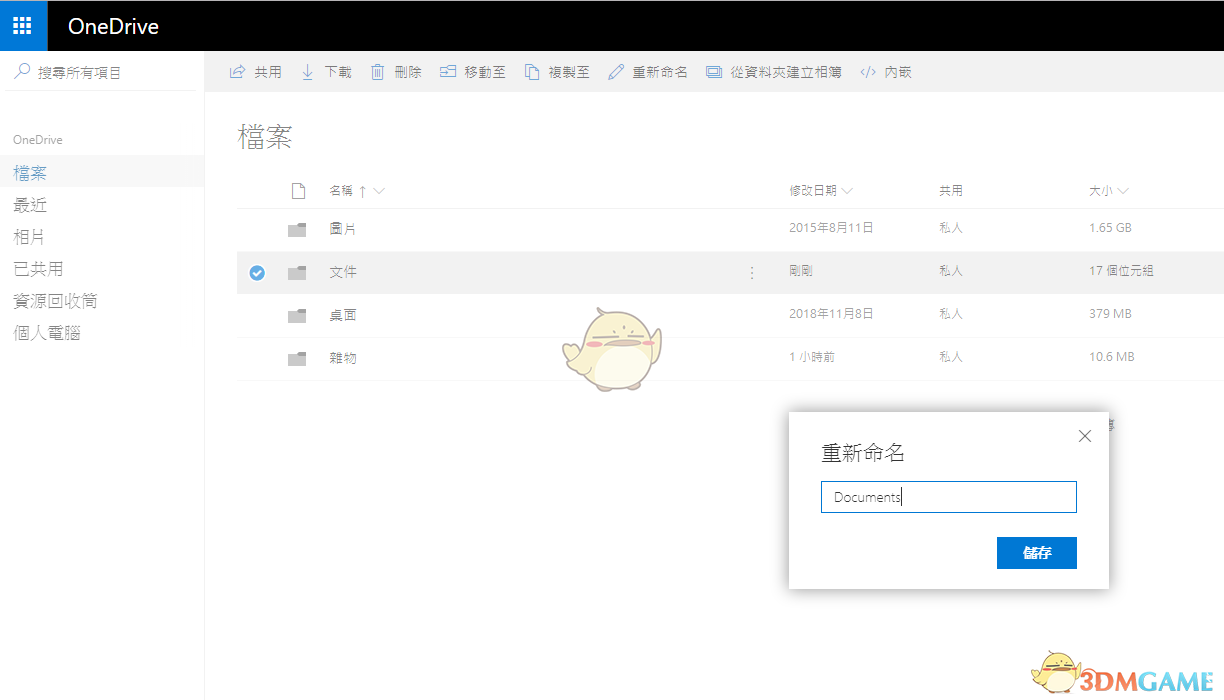Create album via 從資料夾建立相簿 icon
The image size is (1224, 700).
[x=714, y=72]
